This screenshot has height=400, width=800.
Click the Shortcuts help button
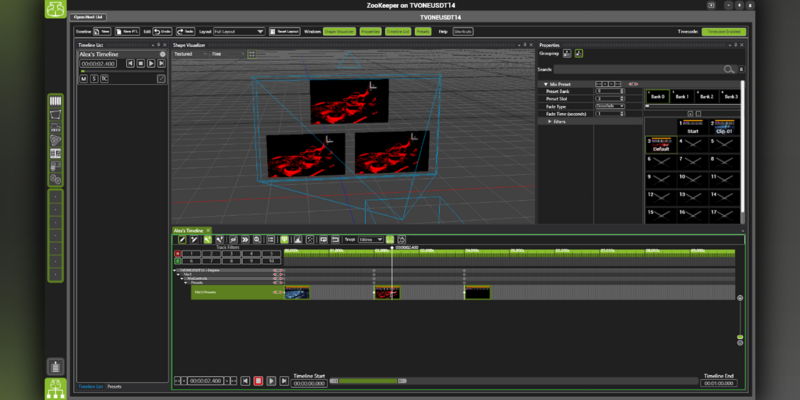[x=463, y=32]
